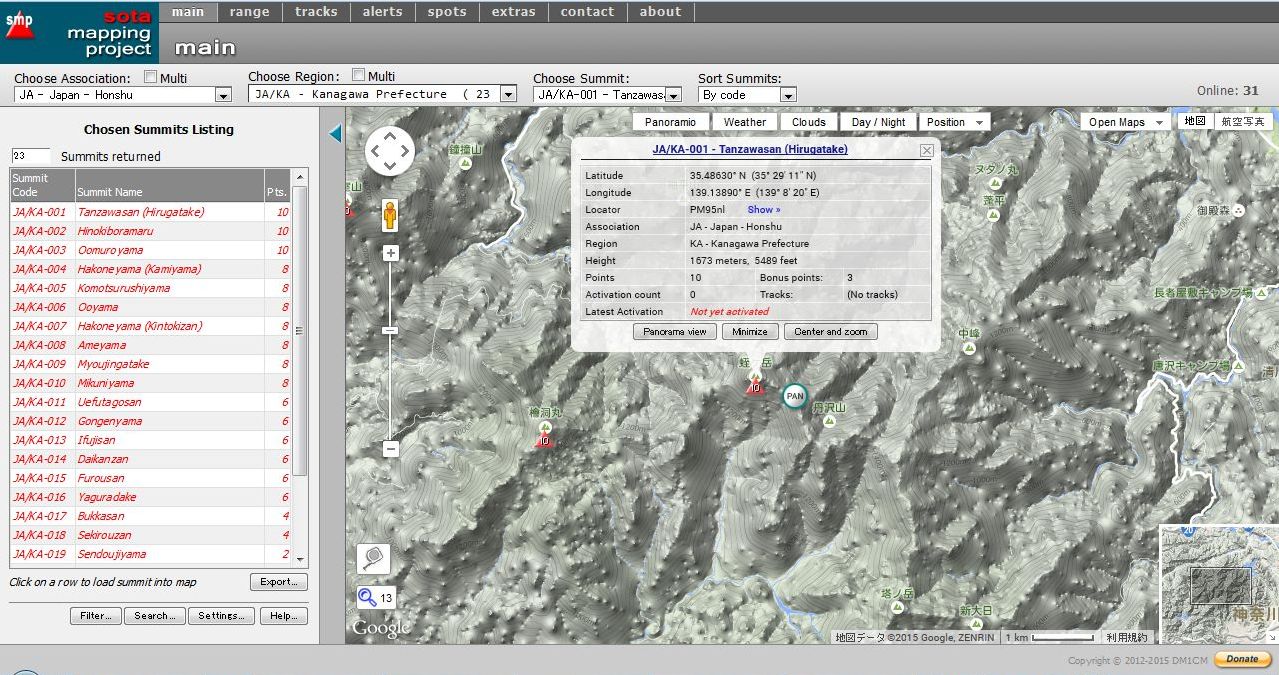Screen dimensions: 1279x675
Task: Click the 鐘撞山 green peak icon
Action: pyautogui.click(x=466, y=164)
